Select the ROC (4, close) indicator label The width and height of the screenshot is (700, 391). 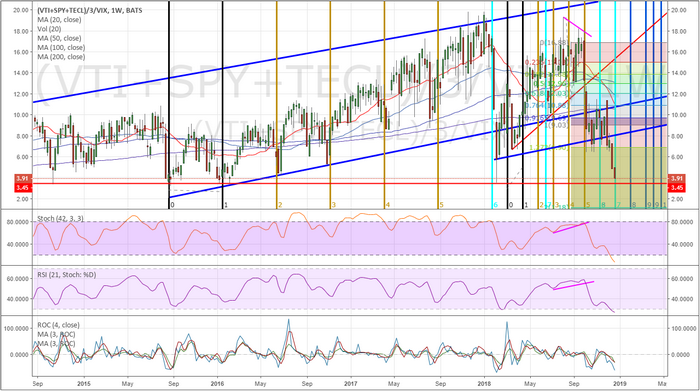click(x=58, y=325)
